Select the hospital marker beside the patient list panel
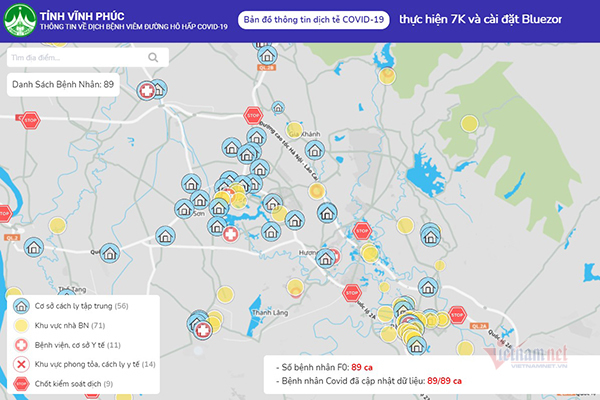Viewport: 600px width, 400px height. pyautogui.click(x=149, y=92)
